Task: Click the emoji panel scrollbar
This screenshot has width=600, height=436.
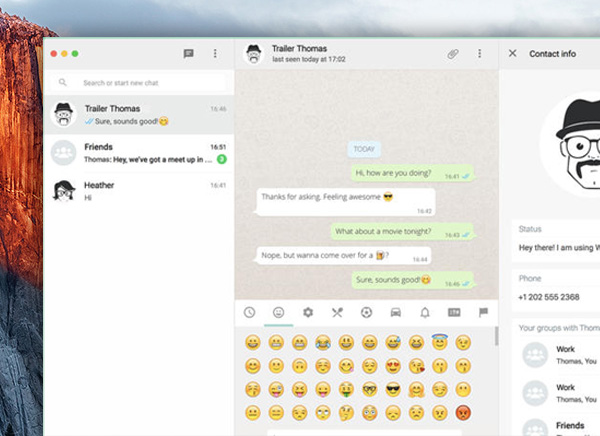Action: [496, 336]
